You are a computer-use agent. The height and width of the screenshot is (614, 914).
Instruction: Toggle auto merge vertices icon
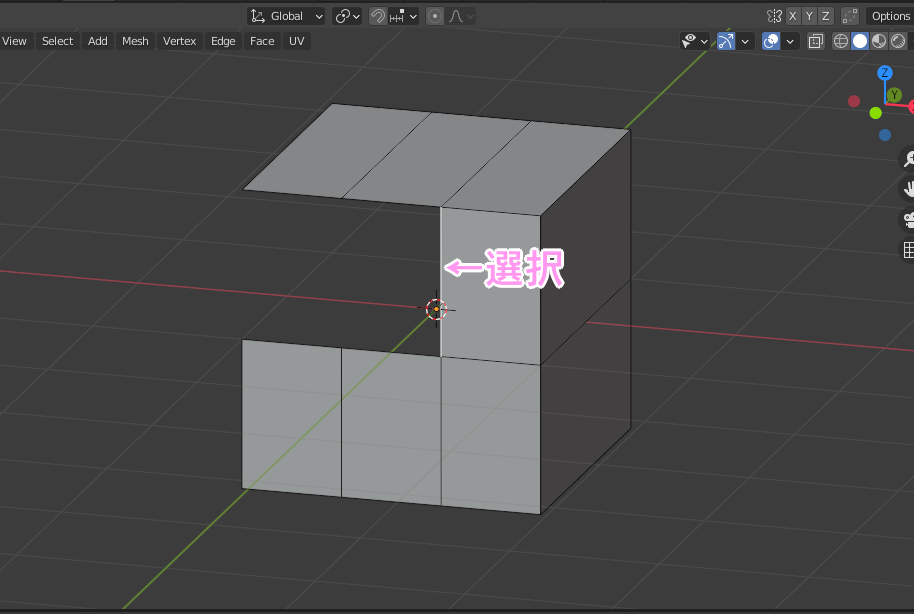click(x=850, y=16)
